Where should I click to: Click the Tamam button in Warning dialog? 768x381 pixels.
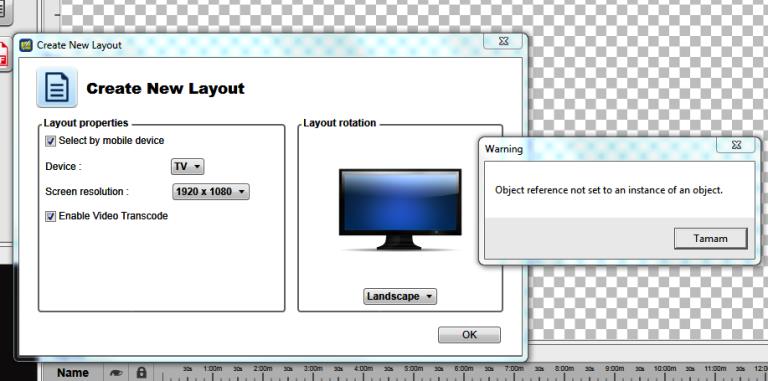pyautogui.click(x=711, y=238)
